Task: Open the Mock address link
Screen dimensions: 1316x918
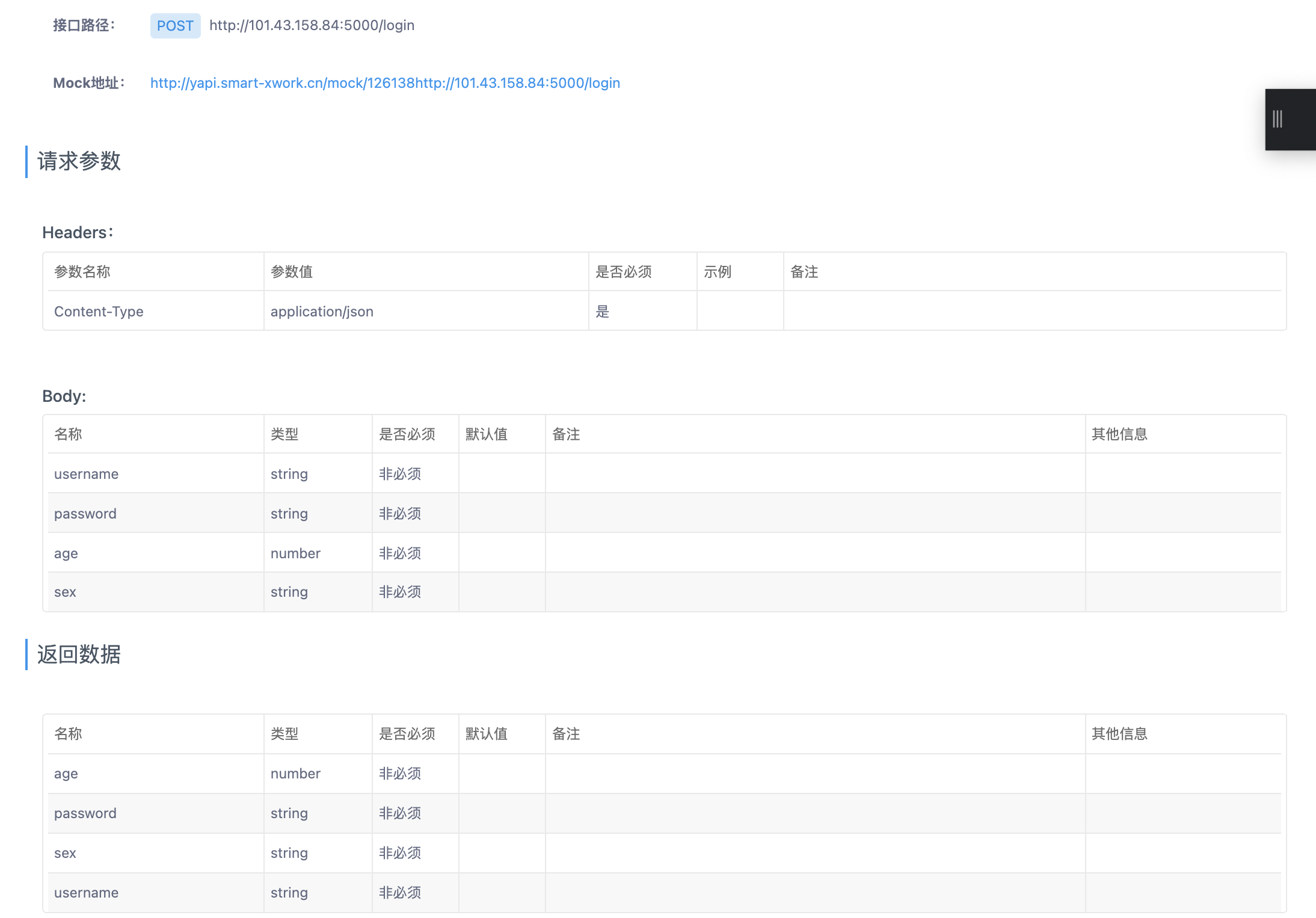Action: tap(385, 83)
